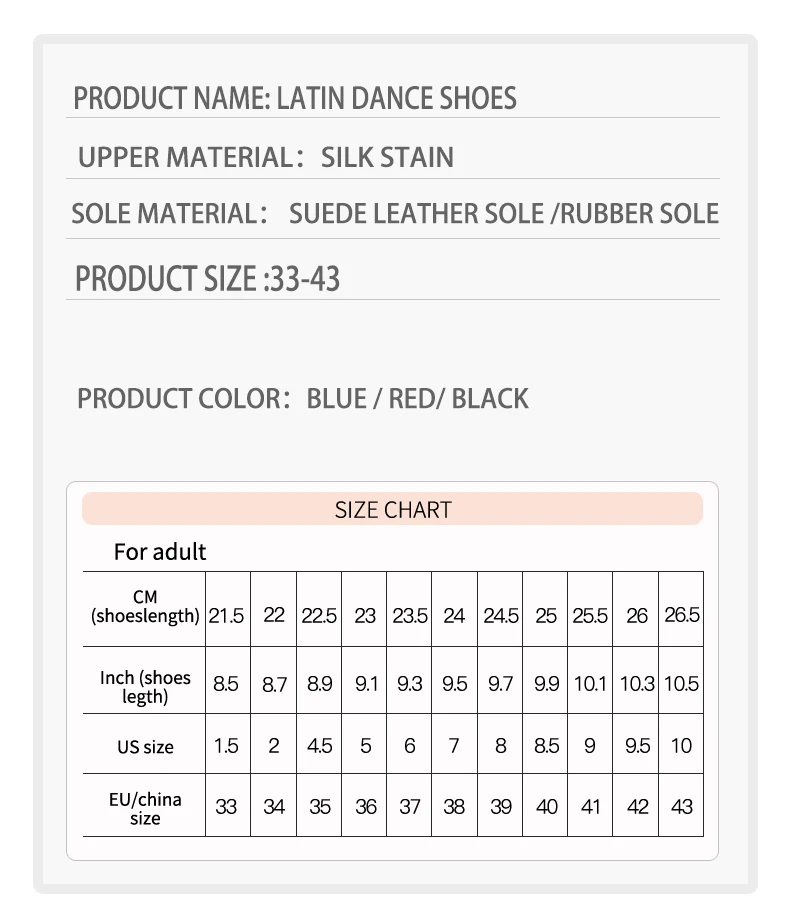This screenshot has width=790, height=910.
Task: Click the PRODUCT COLOR: BLUE / RED / BLACK line
Action: (303, 398)
